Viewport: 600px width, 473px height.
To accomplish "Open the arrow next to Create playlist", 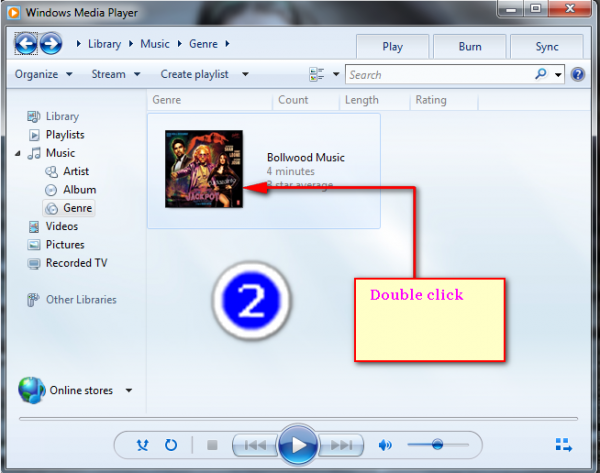I will pyautogui.click(x=245, y=74).
